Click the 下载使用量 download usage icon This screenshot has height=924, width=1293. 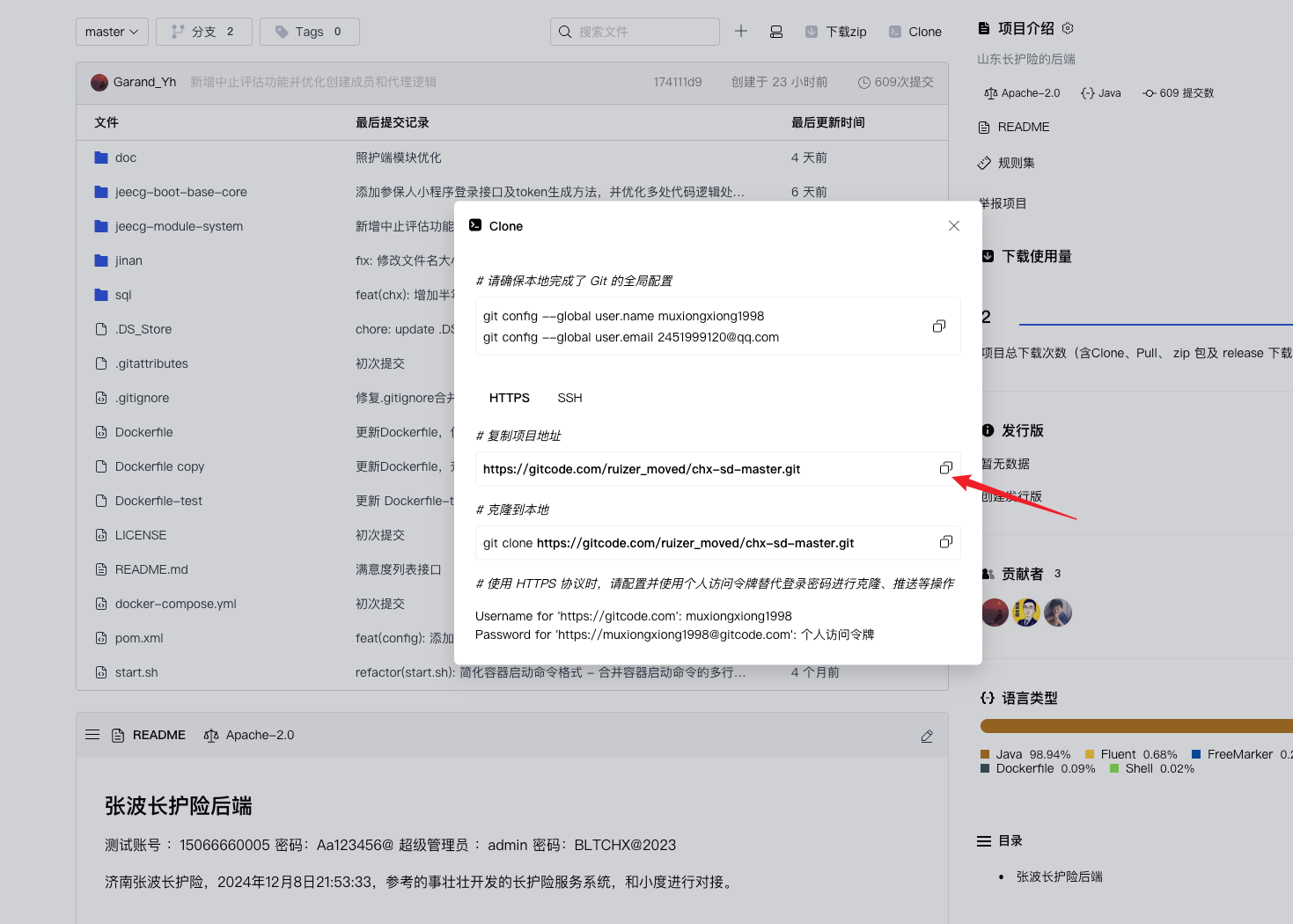coord(987,255)
